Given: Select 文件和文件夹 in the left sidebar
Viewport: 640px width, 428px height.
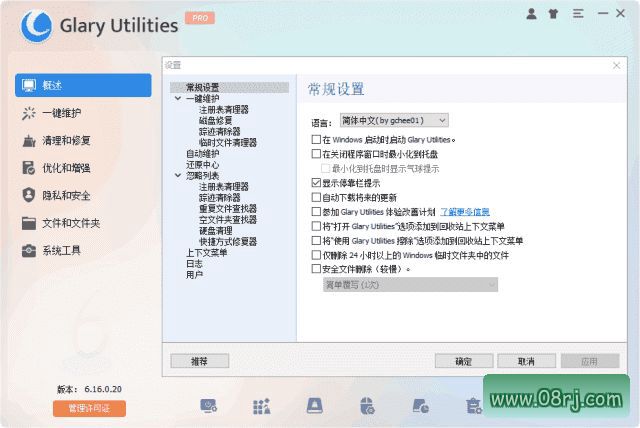Looking at the screenshot, I should pos(83,223).
